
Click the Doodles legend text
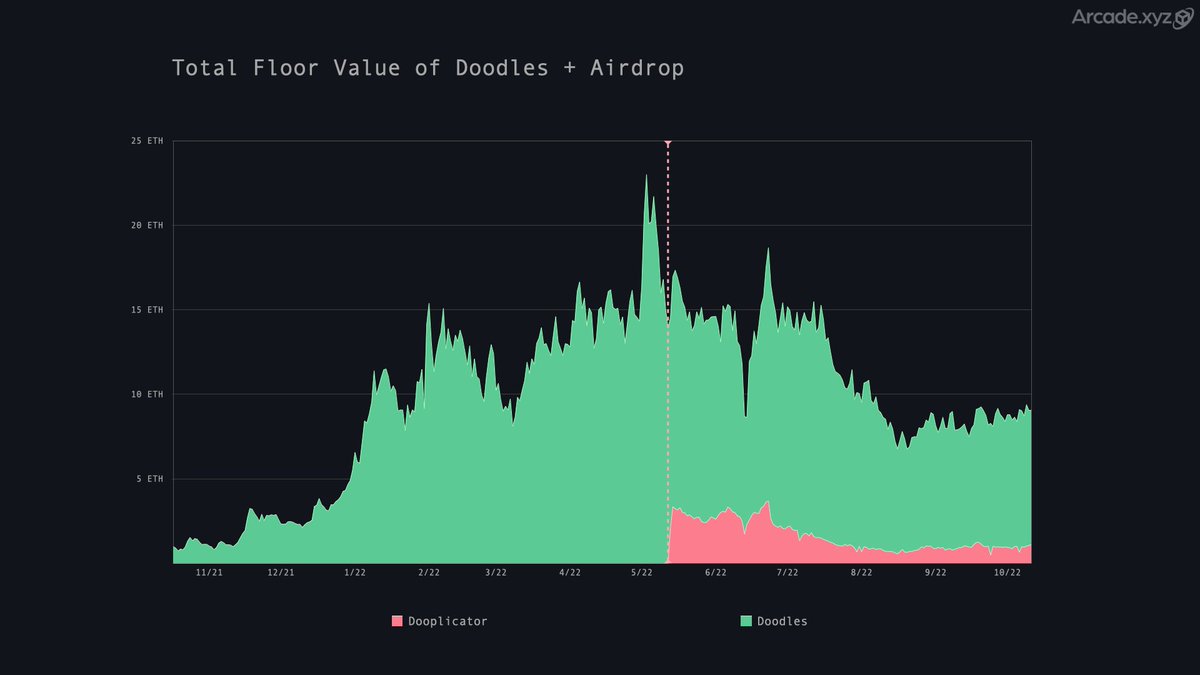[783, 620]
